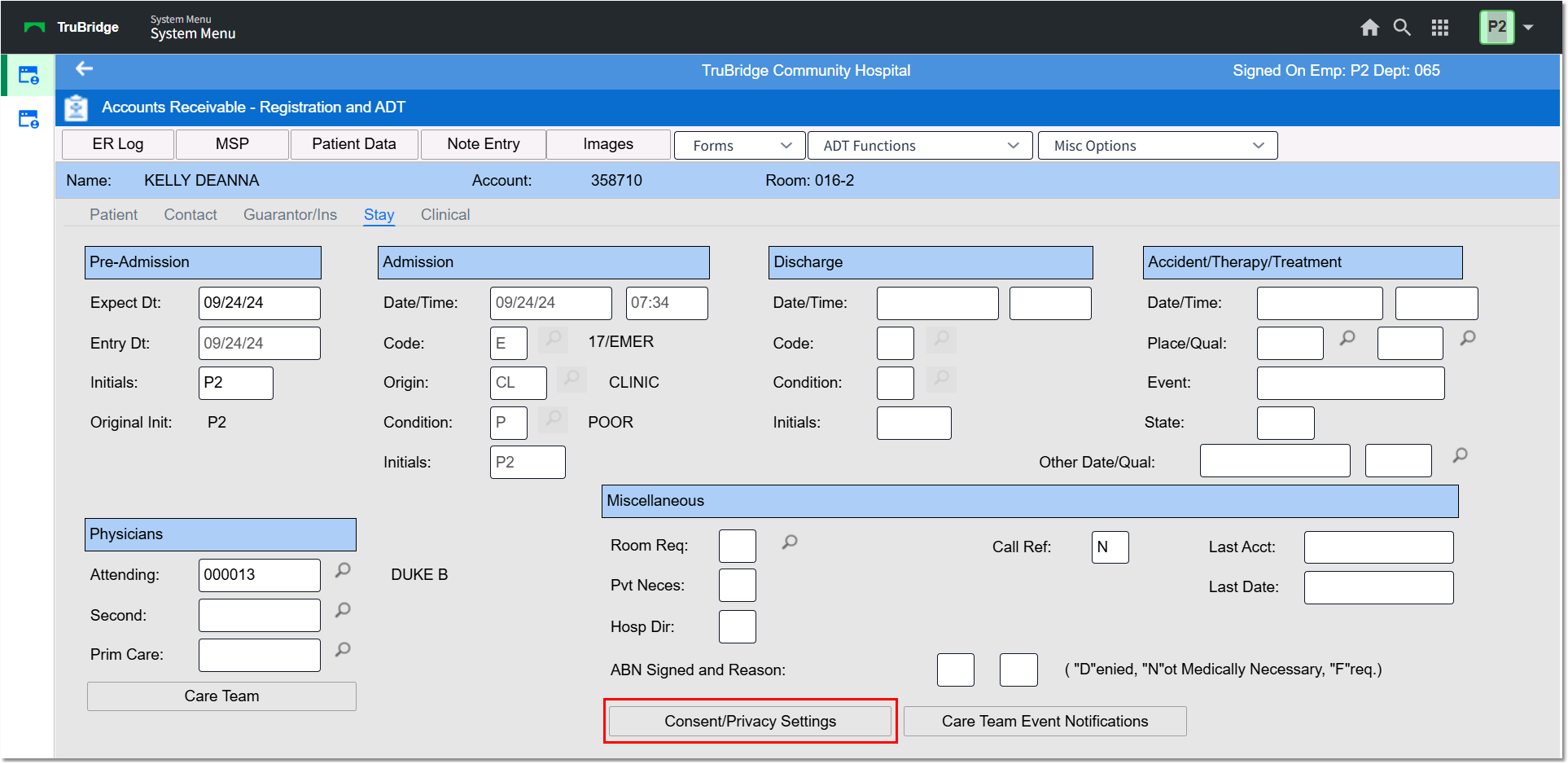Open Discharge Code lookup magnifier

point(941,338)
